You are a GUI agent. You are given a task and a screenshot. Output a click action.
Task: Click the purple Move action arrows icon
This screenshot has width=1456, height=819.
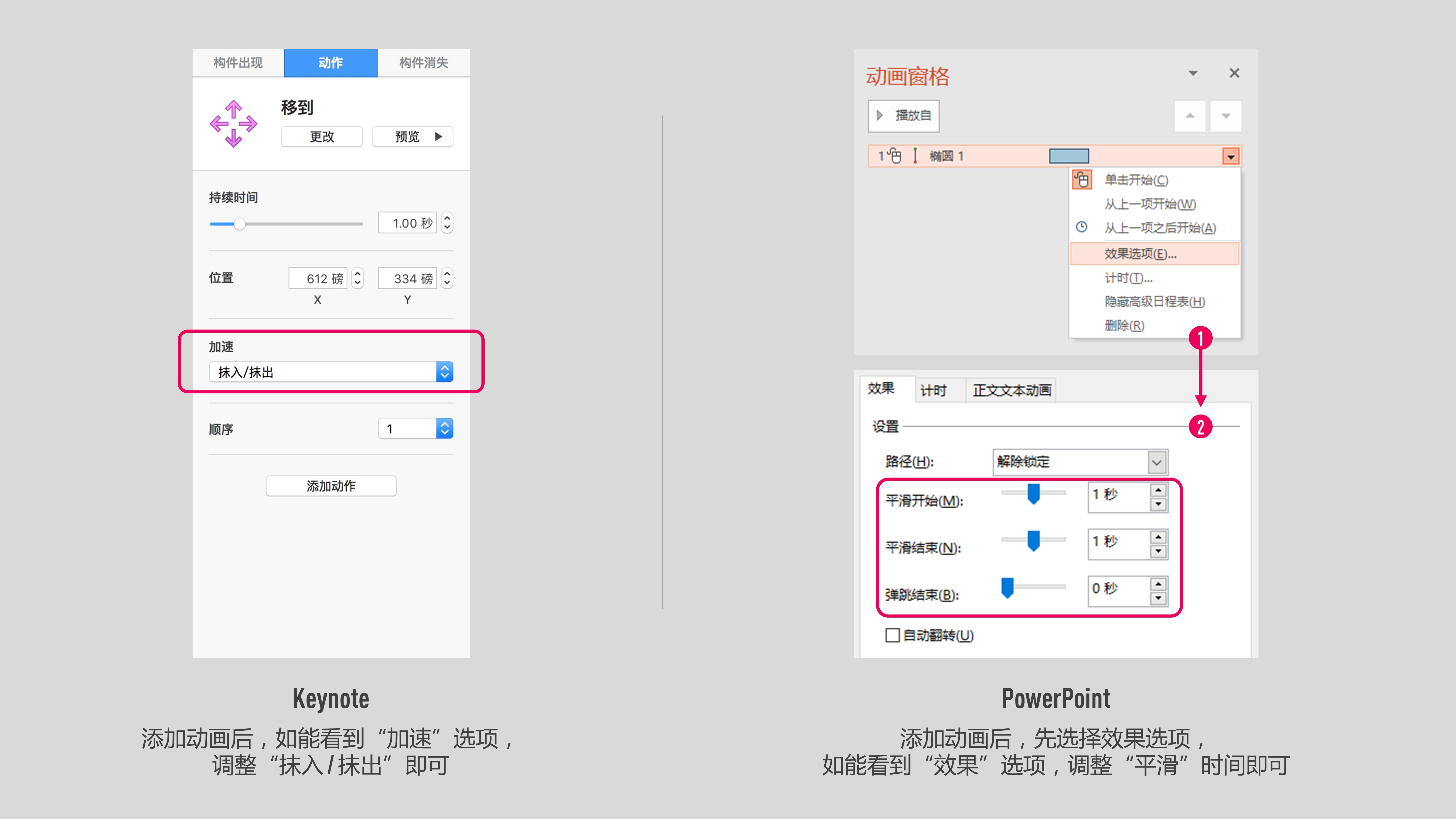(233, 124)
